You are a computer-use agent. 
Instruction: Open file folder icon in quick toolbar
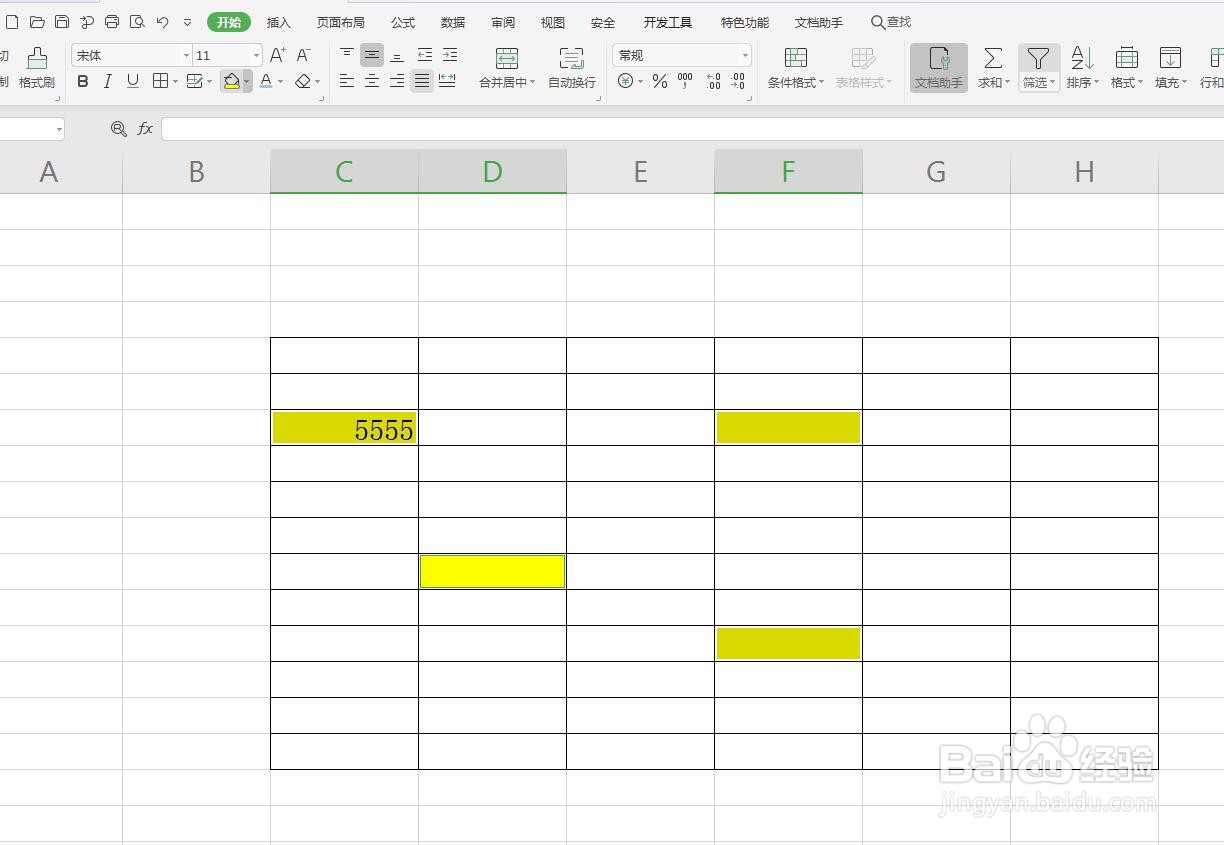click(37, 22)
